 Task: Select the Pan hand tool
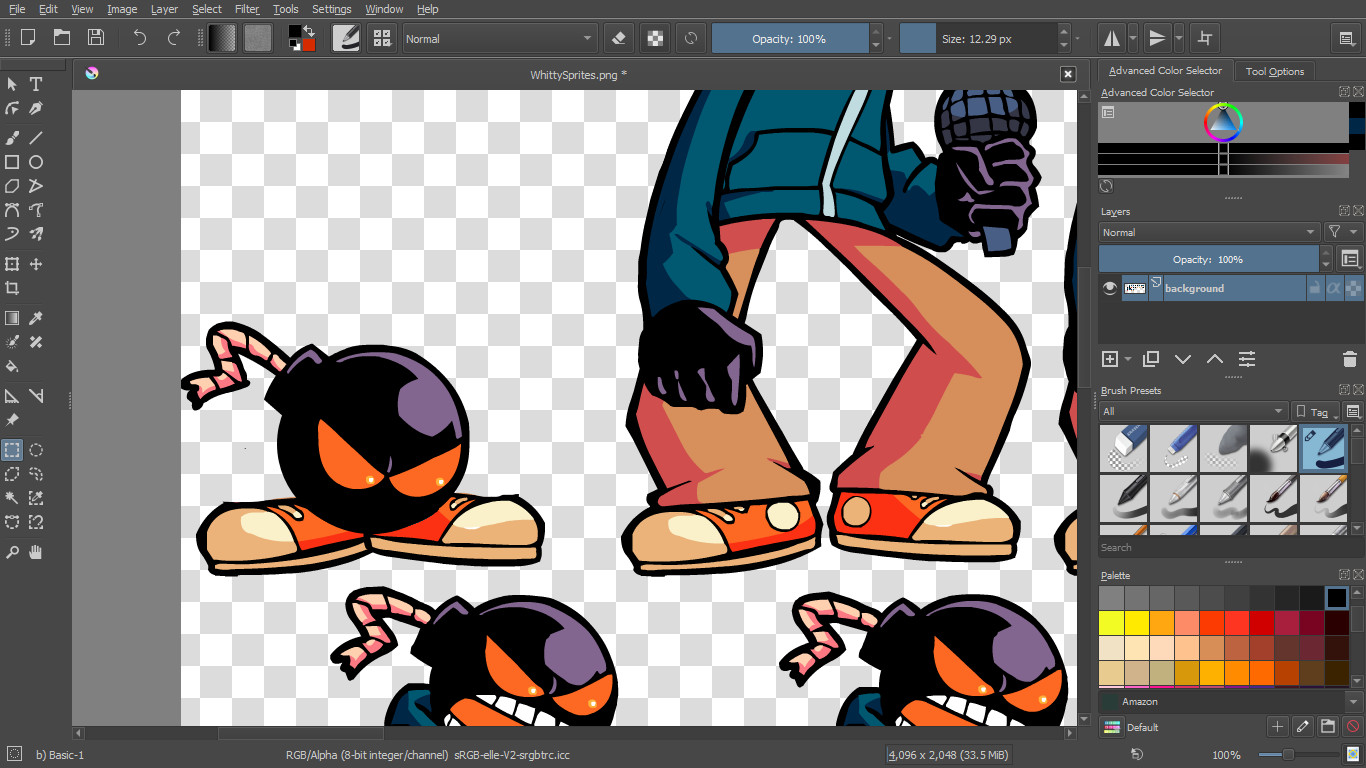click(36, 552)
